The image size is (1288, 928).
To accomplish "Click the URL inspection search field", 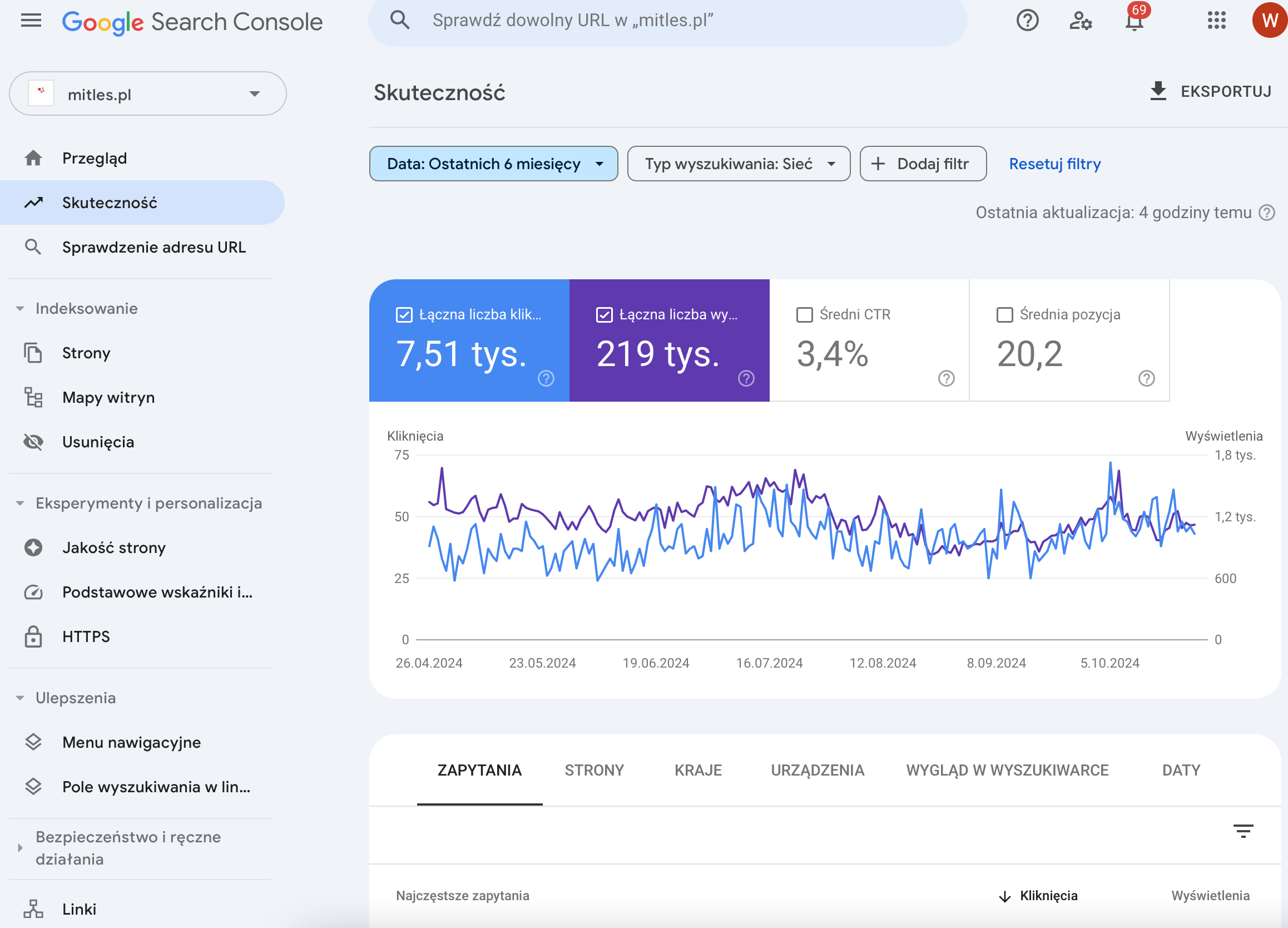I will click(x=668, y=21).
